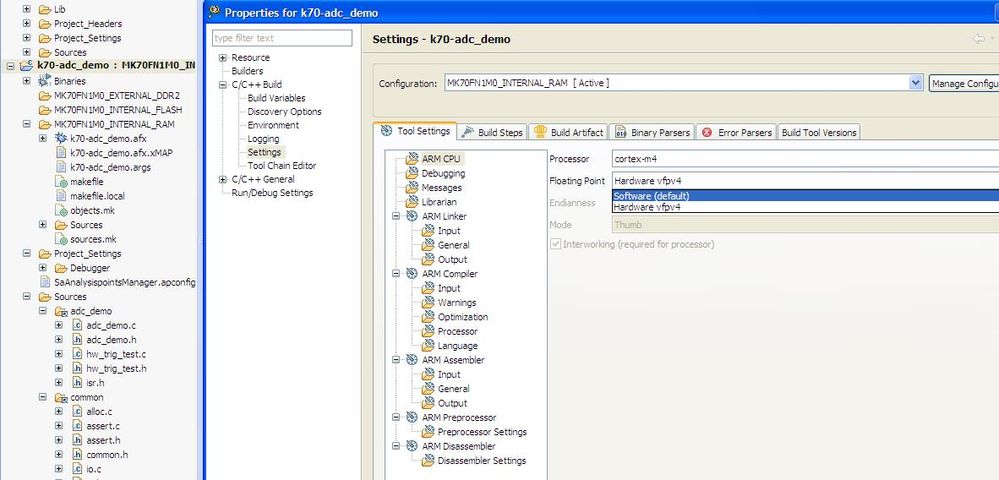Open Environment settings page
The image size is (999, 480).
(x=273, y=125)
